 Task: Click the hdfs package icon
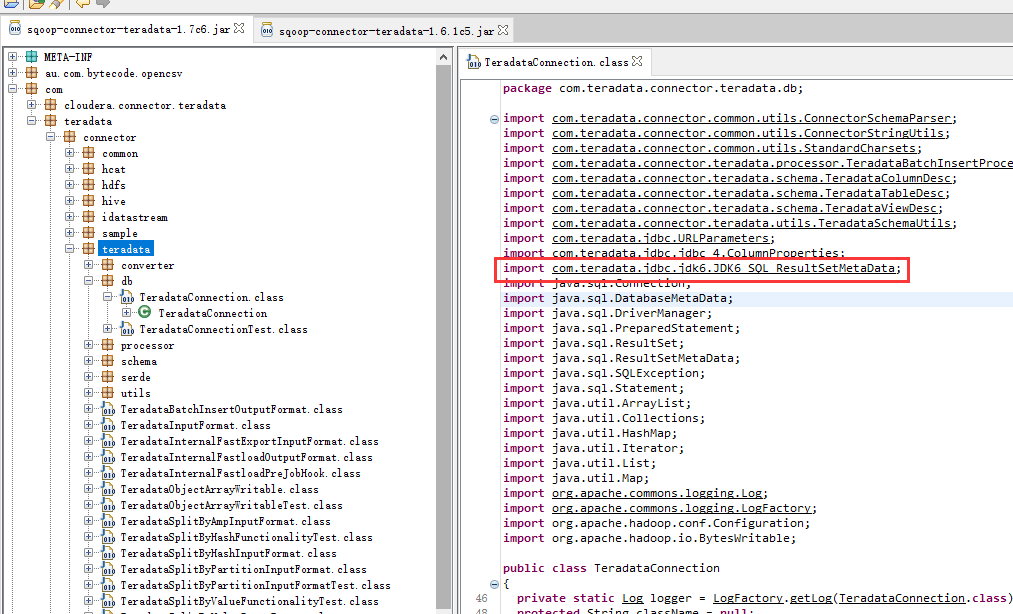pyautogui.click(x=89, y=185)
